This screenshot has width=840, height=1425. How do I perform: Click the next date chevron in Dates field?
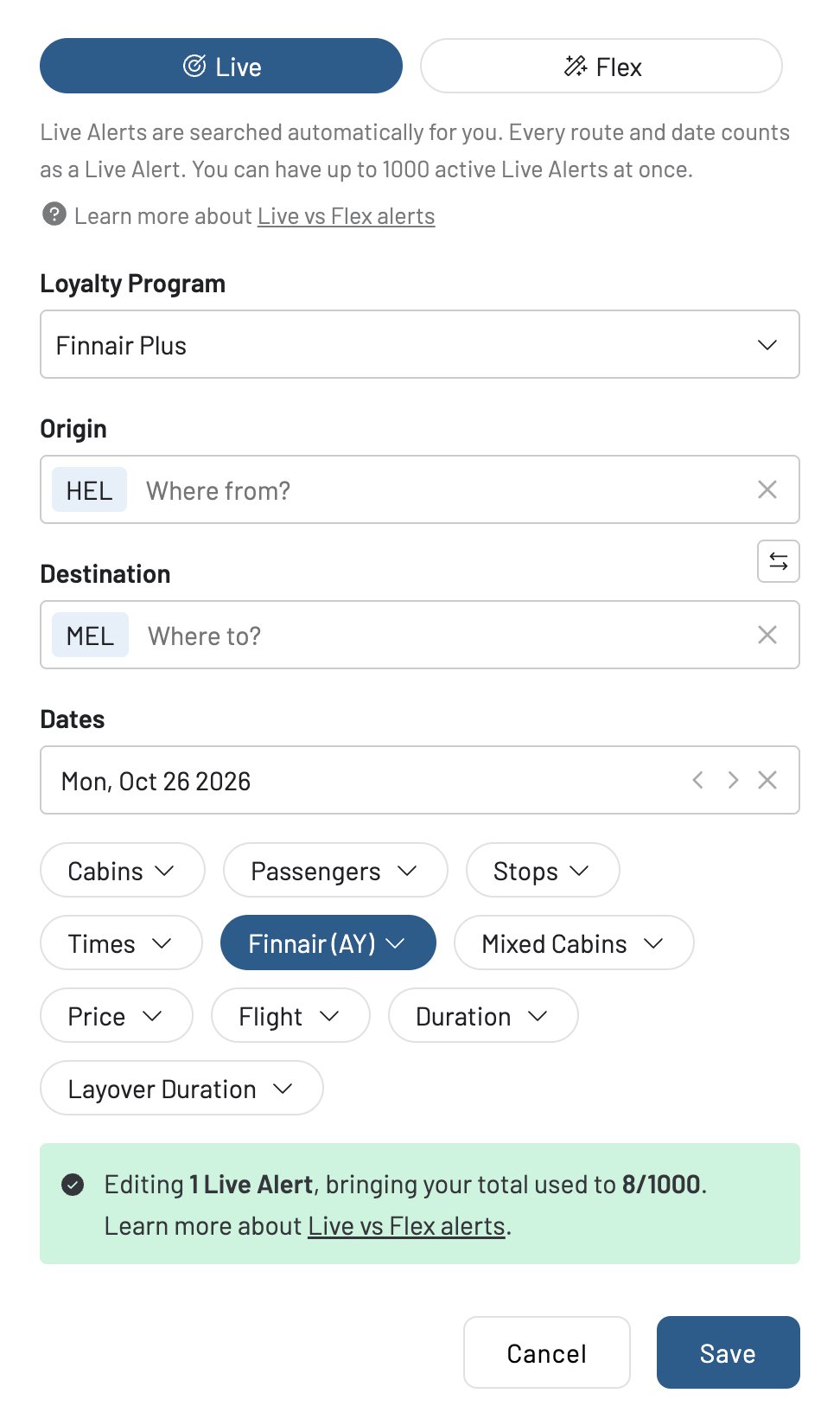[x=733, y=780]
